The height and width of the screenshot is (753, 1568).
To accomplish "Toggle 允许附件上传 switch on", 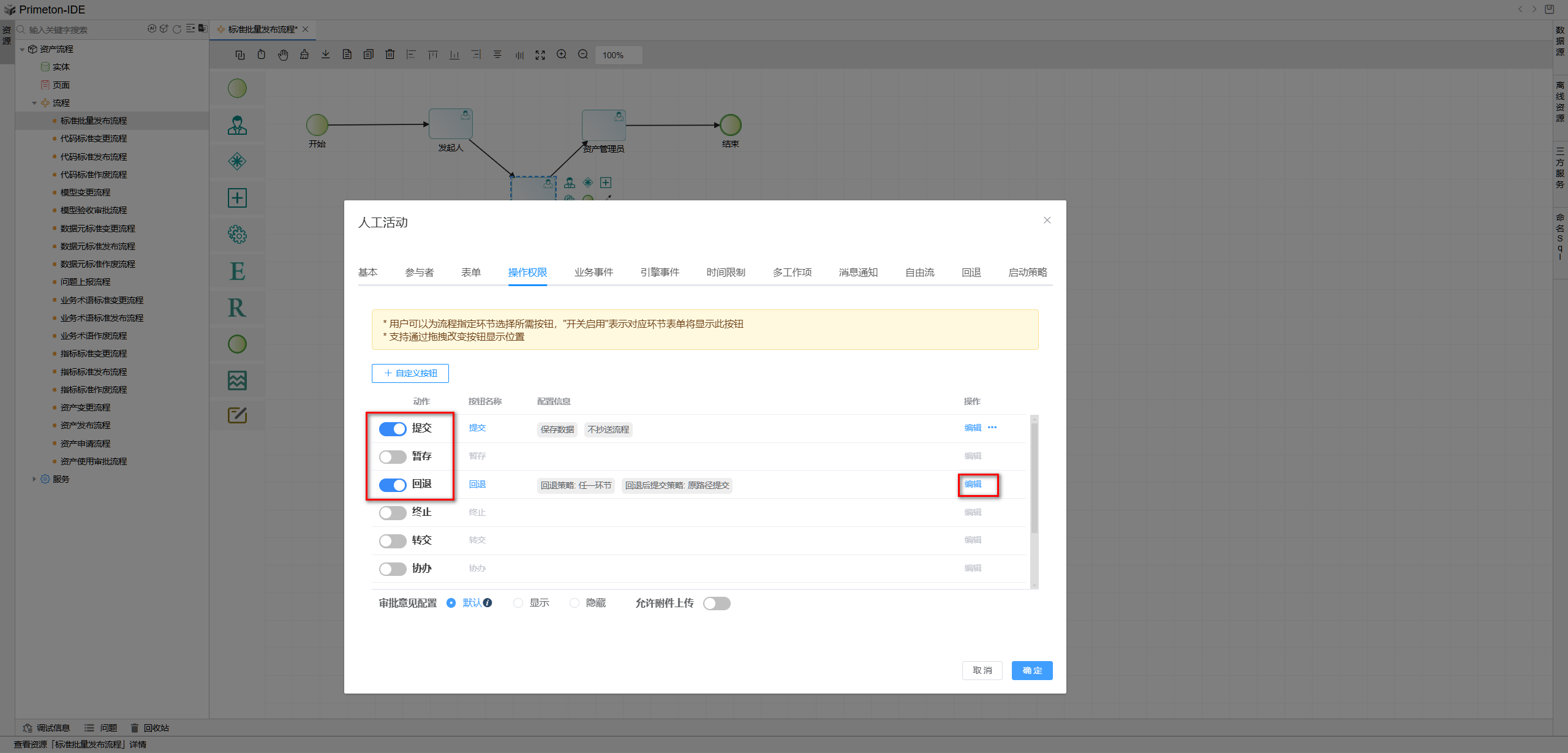I will click(717, 604).
